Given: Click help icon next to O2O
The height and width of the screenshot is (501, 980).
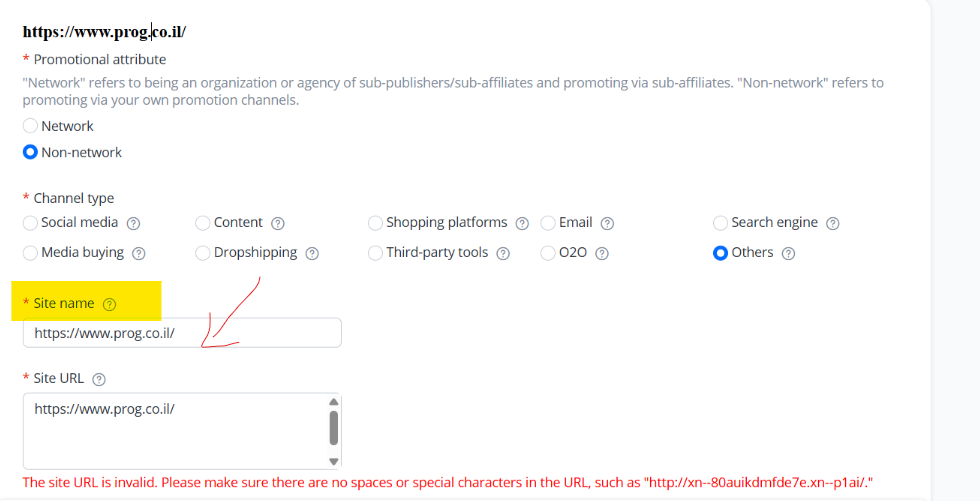Looking at the screenshot, I should tap(602, 254).
